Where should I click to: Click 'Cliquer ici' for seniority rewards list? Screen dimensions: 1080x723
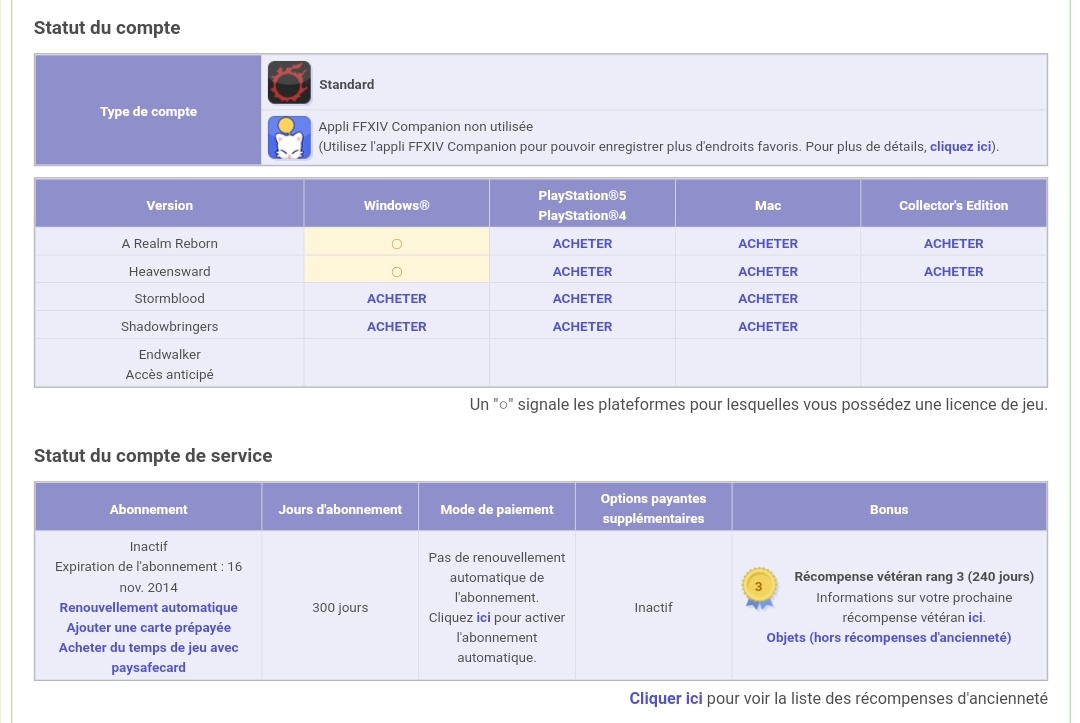point(665,698)
